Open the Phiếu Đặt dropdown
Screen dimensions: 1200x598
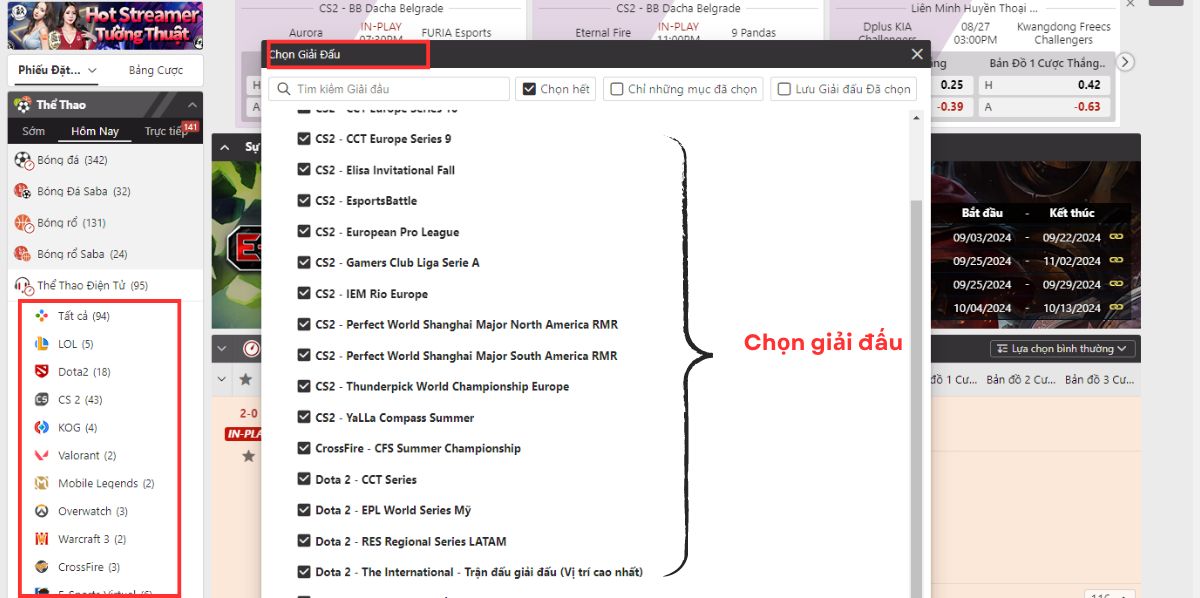coord(58,70)
